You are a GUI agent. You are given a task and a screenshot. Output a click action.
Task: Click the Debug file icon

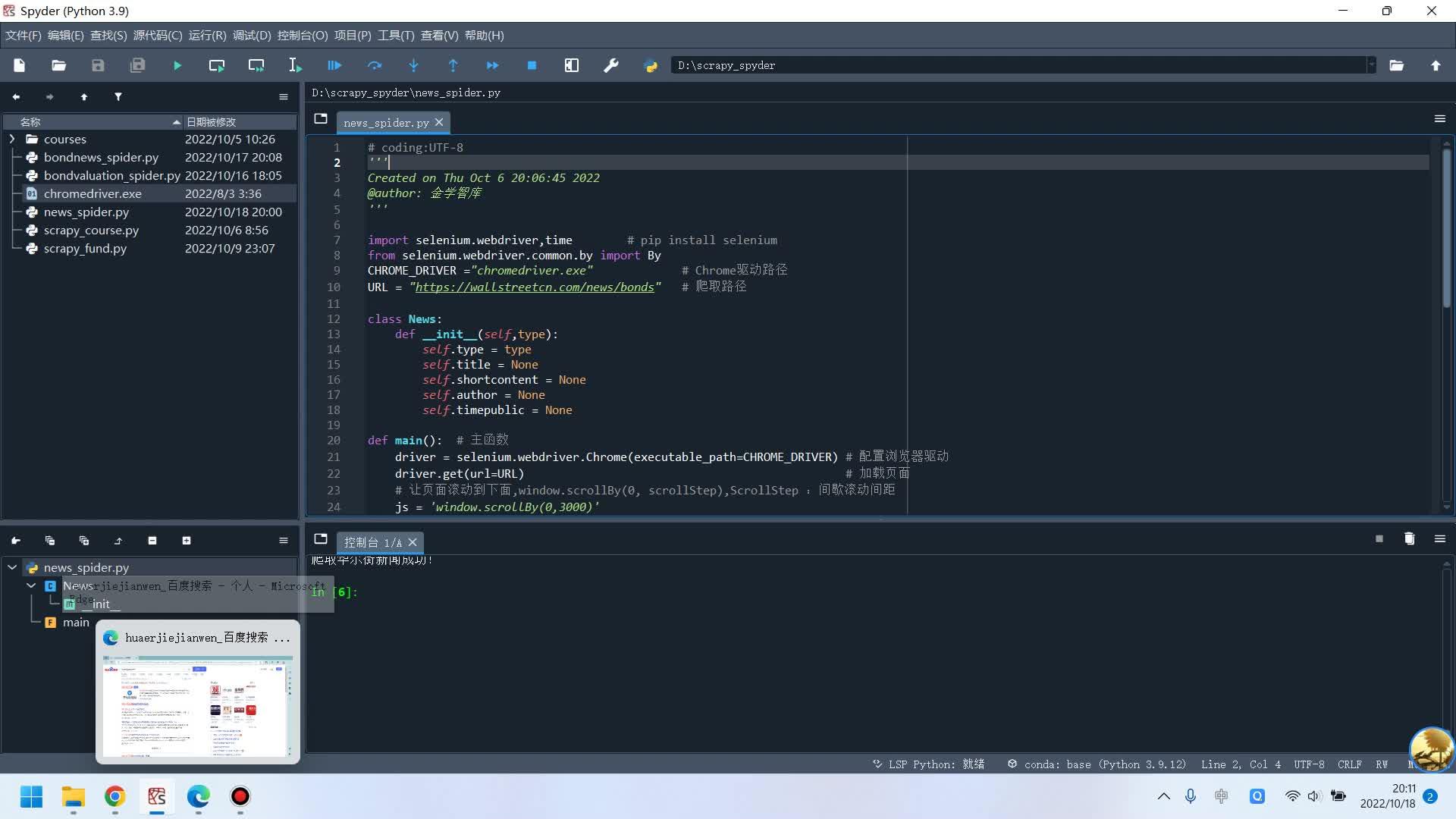[334, 66]
